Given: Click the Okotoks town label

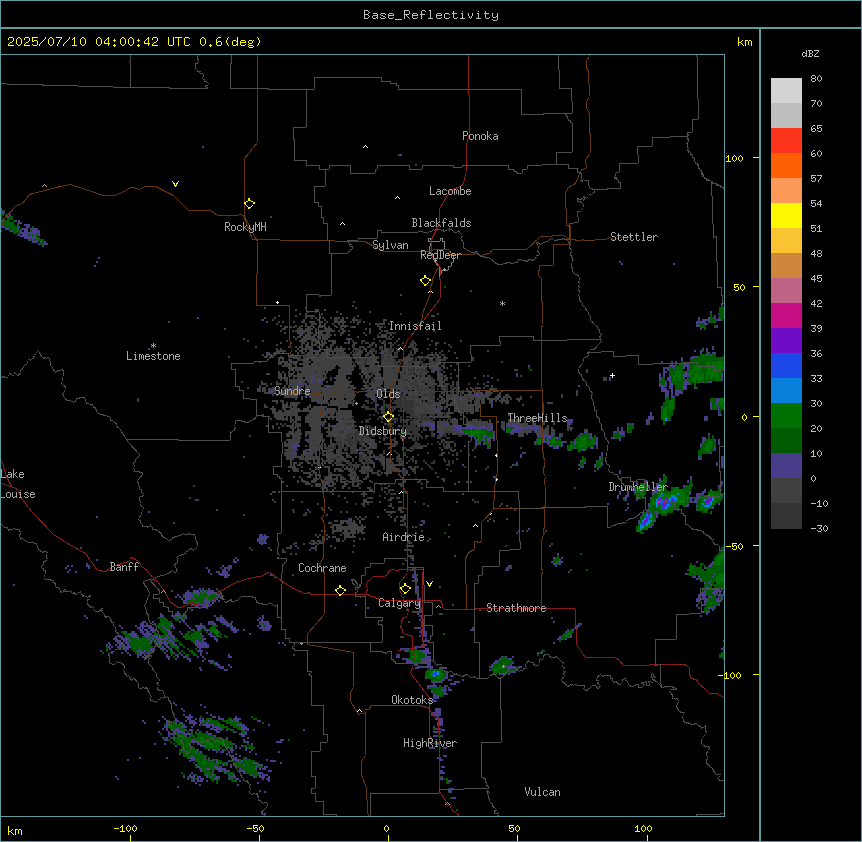Looking at the screenshot, I should (412, 700).
